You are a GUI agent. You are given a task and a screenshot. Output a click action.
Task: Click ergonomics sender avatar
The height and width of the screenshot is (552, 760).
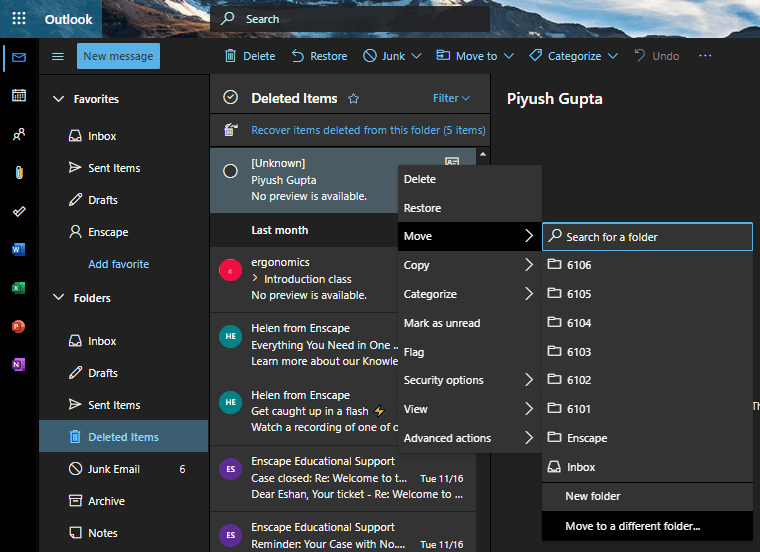pyautogui.click(x=230, y=270)
